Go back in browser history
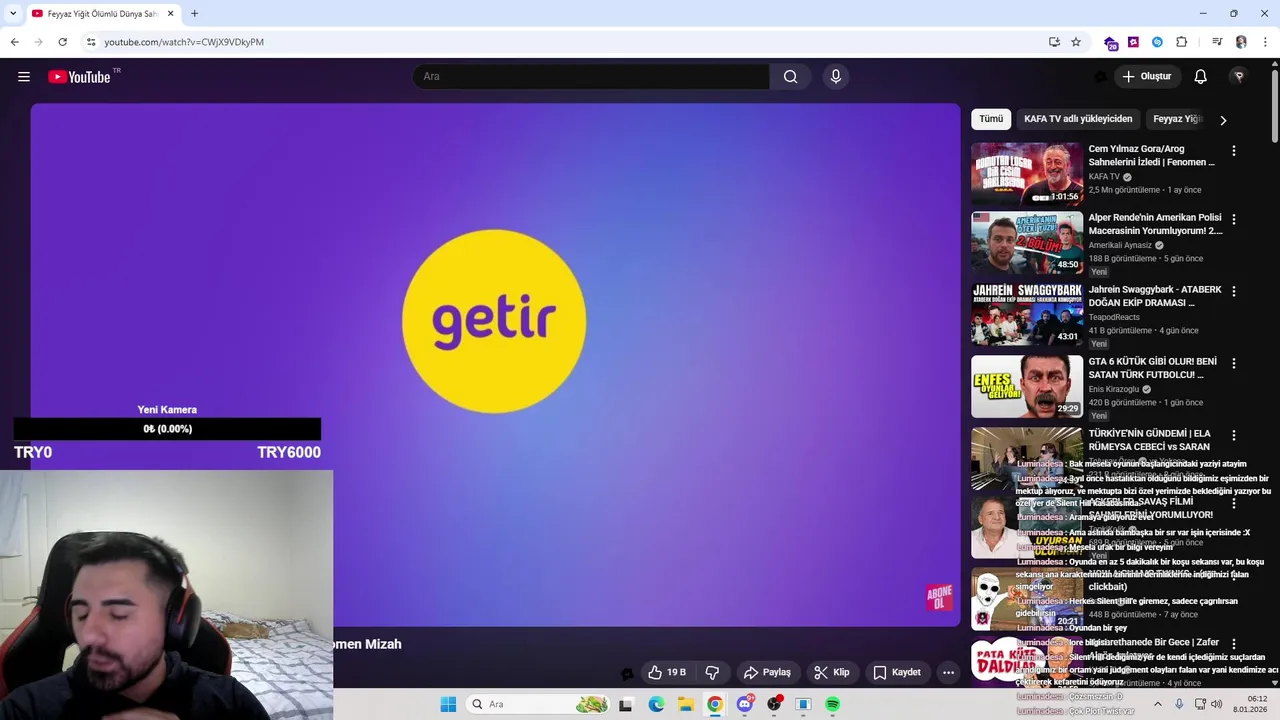 pos(14,42)
